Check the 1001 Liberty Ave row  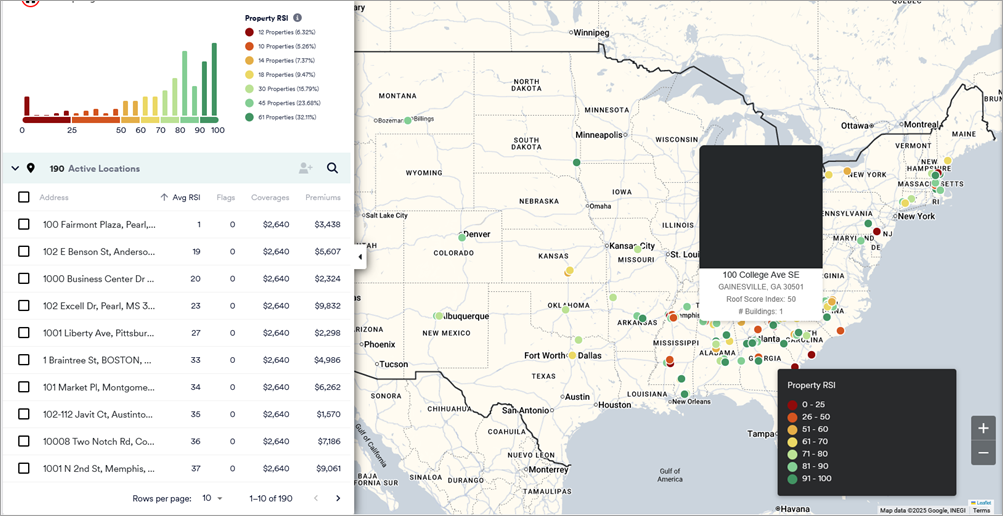pos(24,332)
